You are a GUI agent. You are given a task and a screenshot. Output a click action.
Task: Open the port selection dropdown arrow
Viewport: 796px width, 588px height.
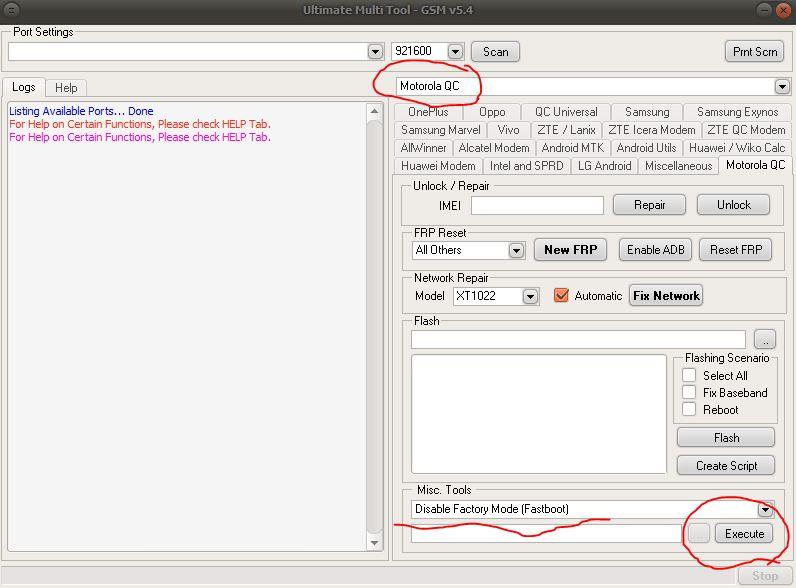(x=375, y=52)
